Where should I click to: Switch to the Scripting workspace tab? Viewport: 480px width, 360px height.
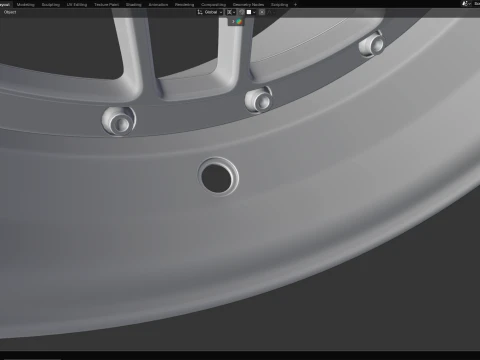pos(279,5)
